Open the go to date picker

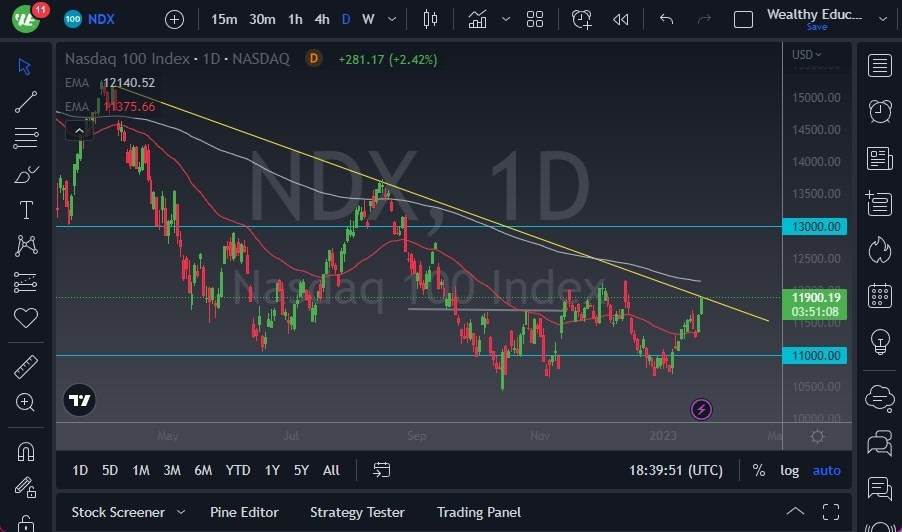click(381, 470)
